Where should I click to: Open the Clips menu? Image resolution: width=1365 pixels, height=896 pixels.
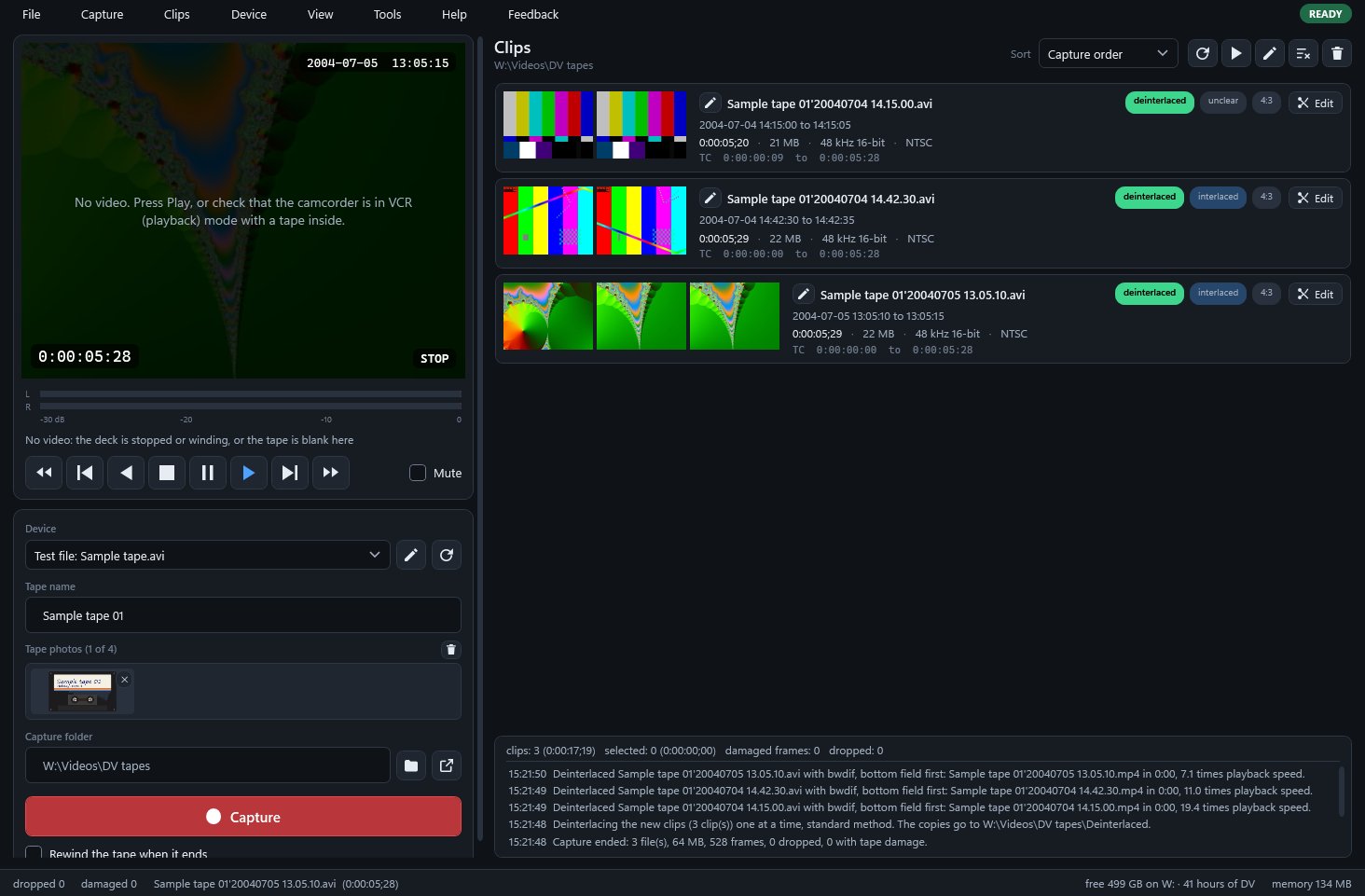(177, 14)
